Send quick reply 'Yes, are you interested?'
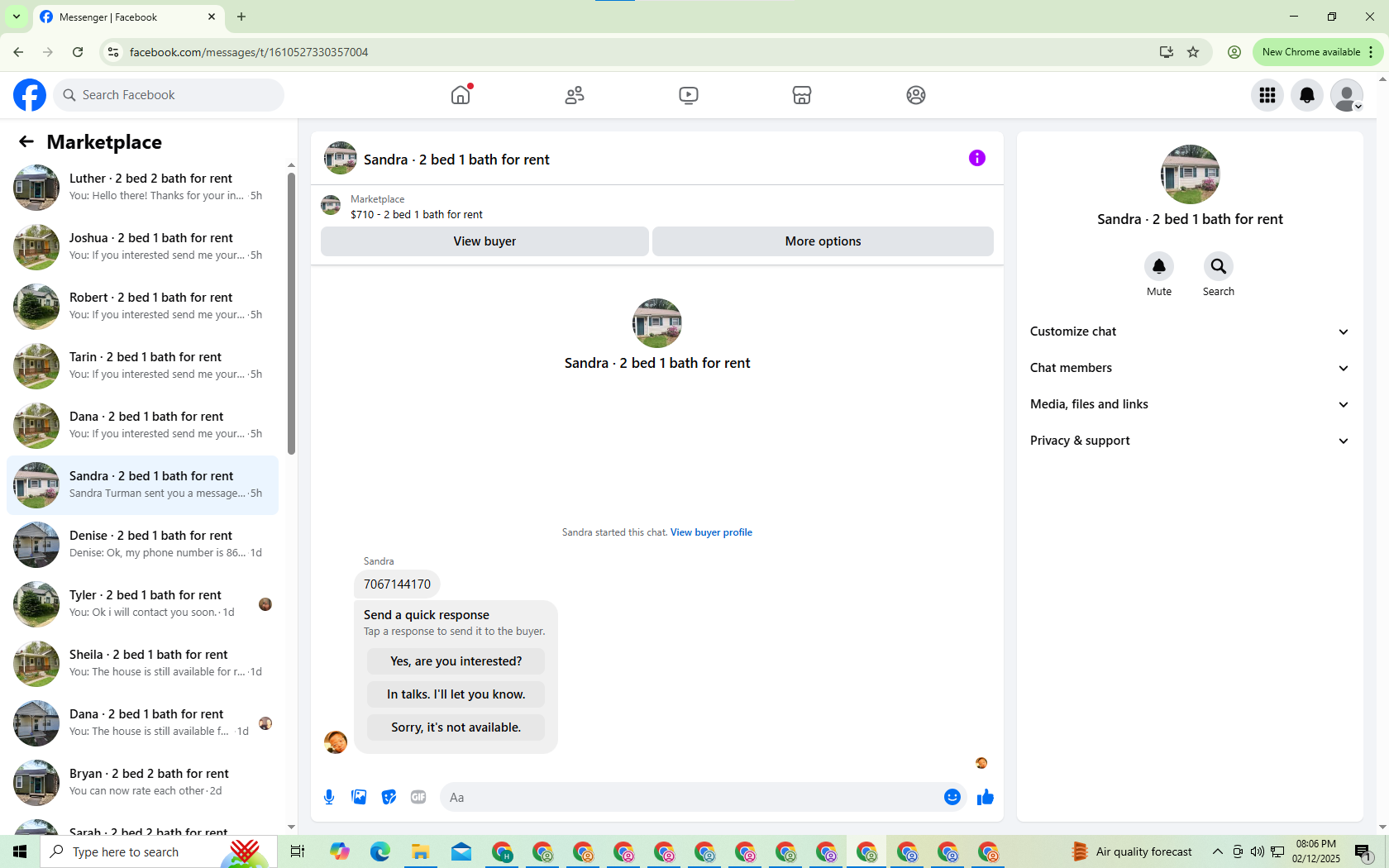This screenshot has width=1389, height=868. pyautogui.click(x=456, y=661)
